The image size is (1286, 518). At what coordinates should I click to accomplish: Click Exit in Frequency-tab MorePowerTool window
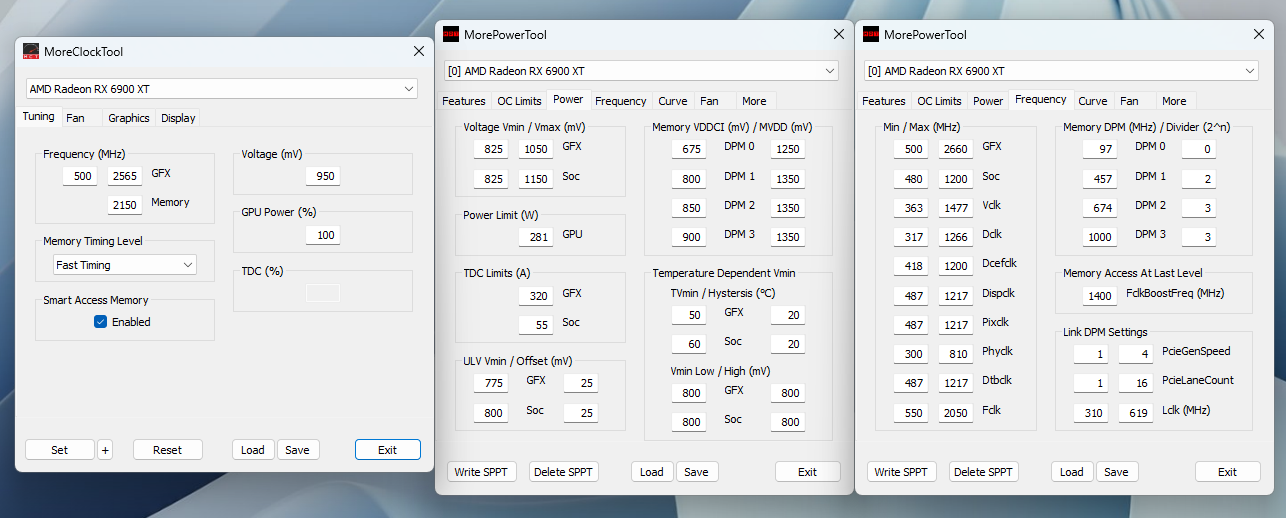pyautogui.click(x=1228, y=472)
